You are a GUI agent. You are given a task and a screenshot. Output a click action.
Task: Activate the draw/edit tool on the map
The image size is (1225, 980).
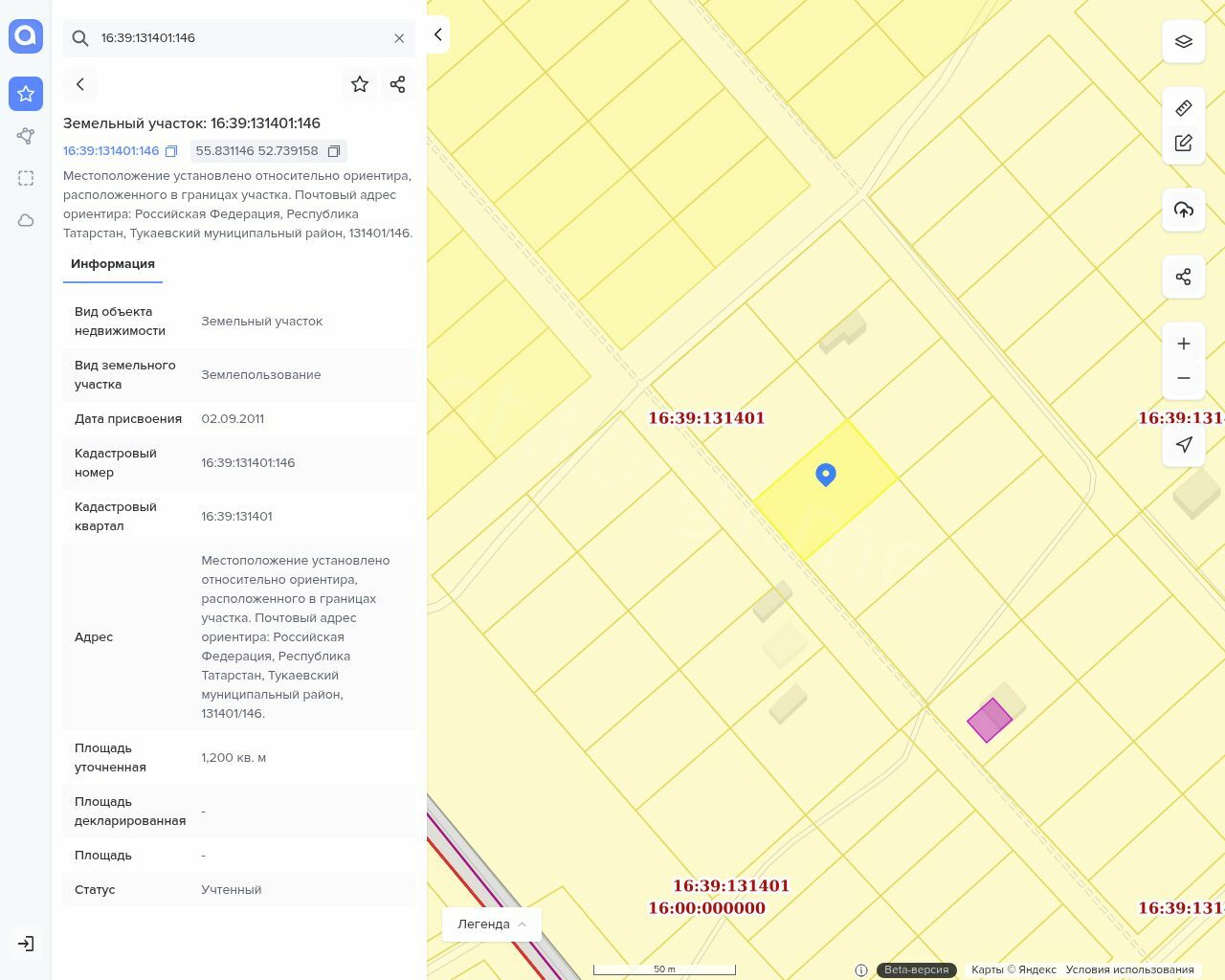pyautogui.click(x=1184, y=143)
